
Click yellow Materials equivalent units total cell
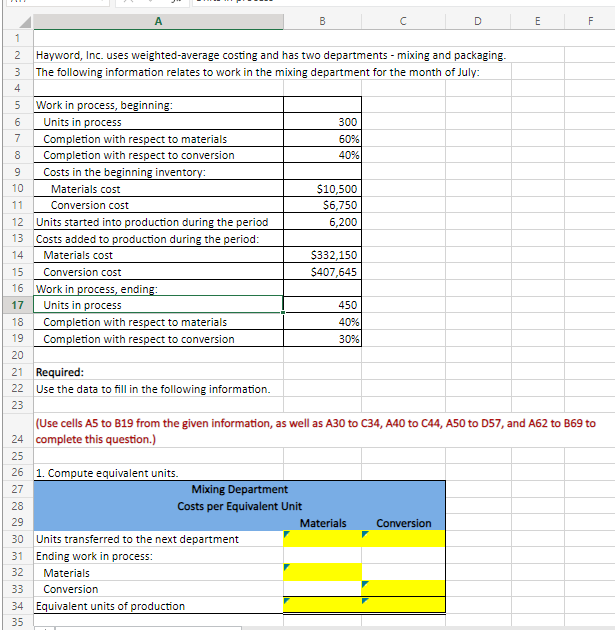click(x=322, y=605)
